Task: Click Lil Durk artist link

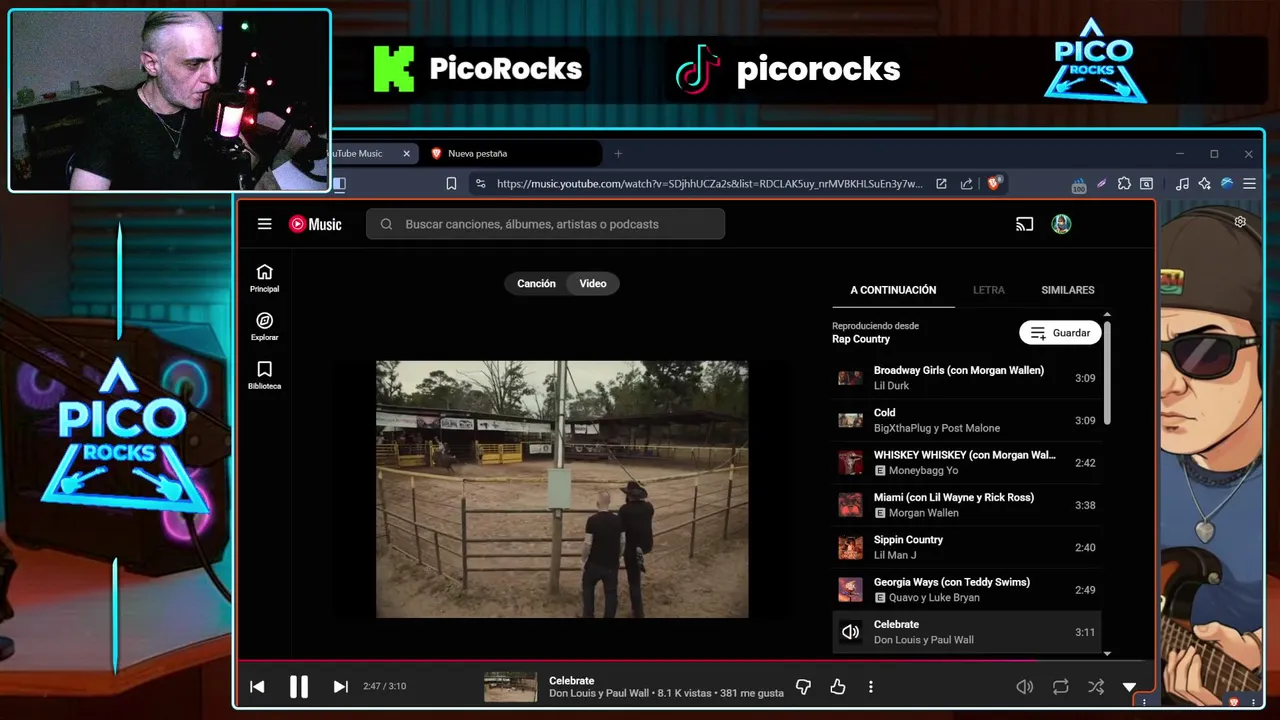Action: (891, 386)
